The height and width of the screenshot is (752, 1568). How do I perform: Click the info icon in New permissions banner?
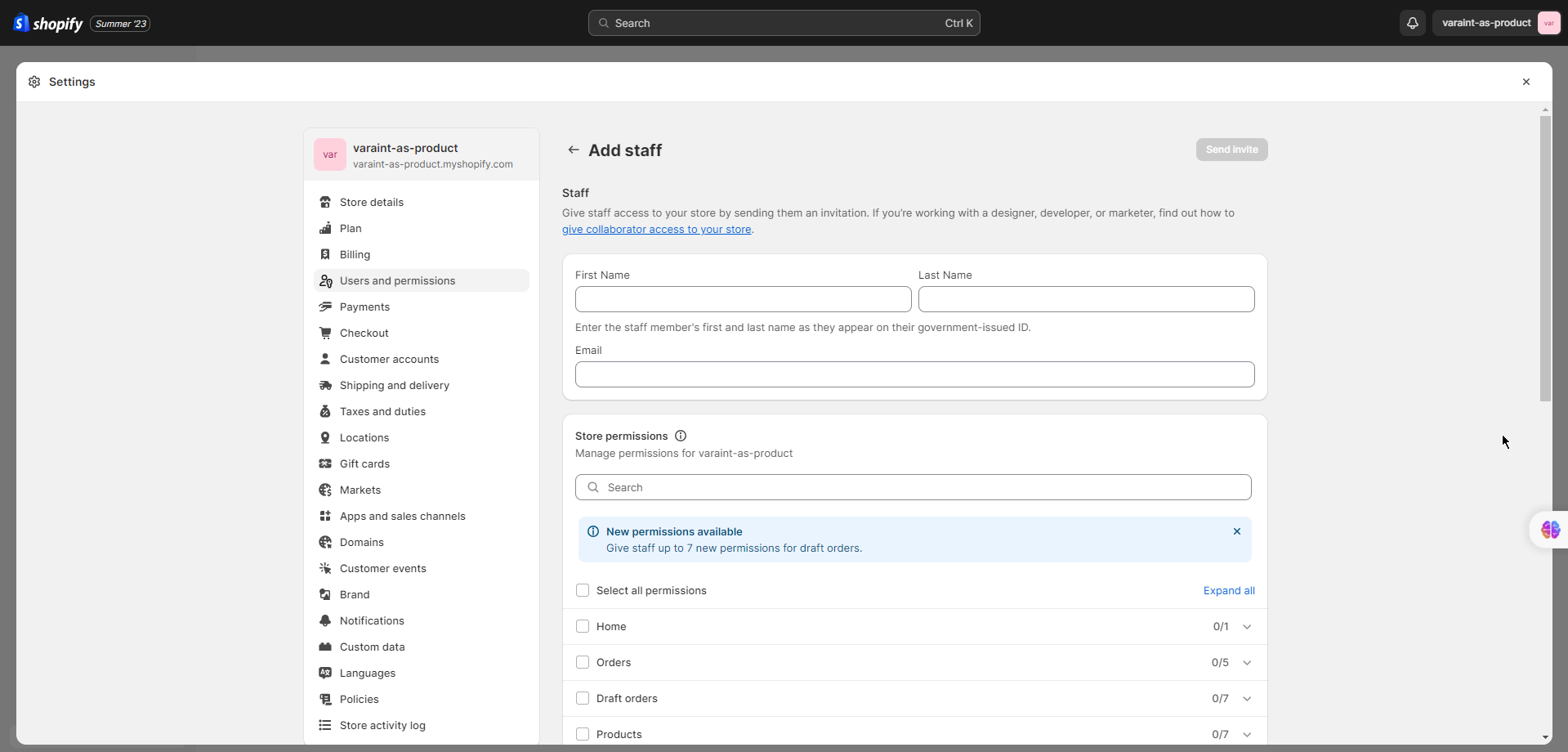click(593, 531)
